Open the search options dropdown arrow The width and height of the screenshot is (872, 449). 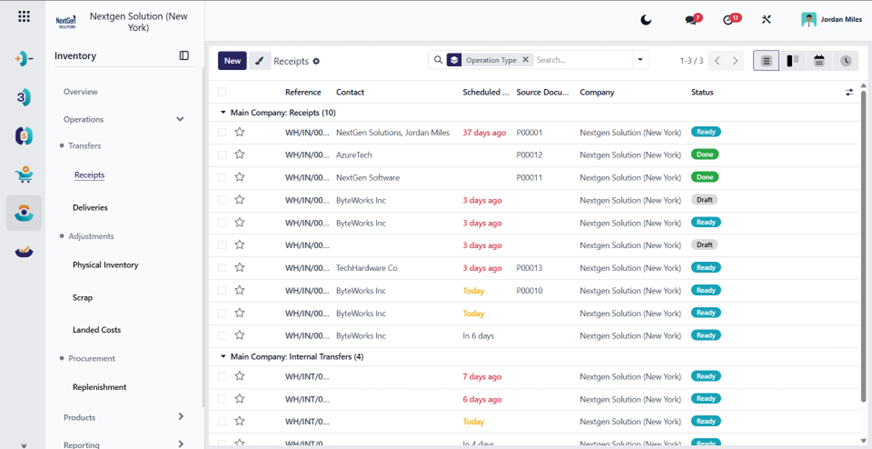[x=640, y=60]
